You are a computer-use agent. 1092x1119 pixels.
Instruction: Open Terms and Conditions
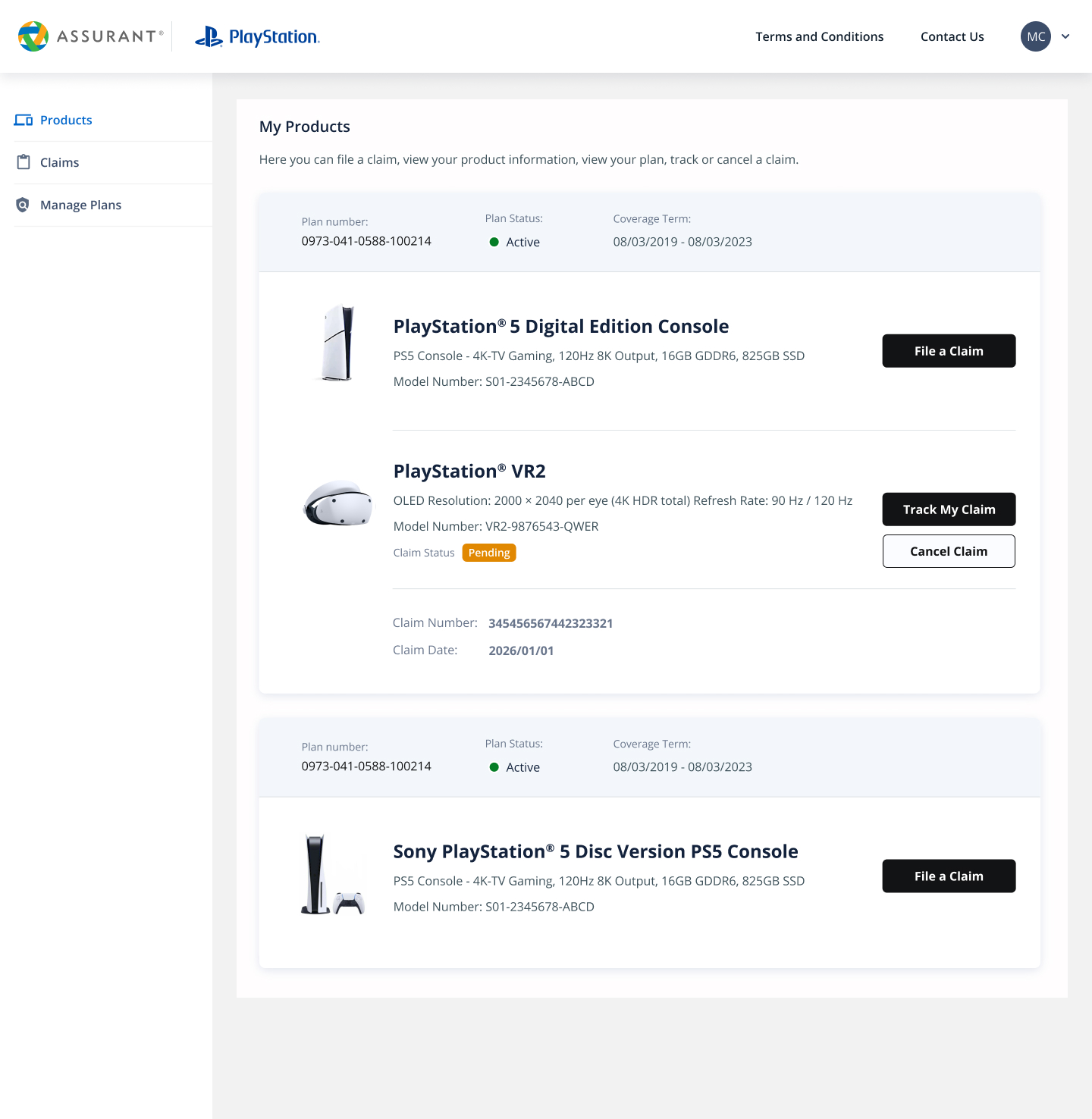[819, 36]
